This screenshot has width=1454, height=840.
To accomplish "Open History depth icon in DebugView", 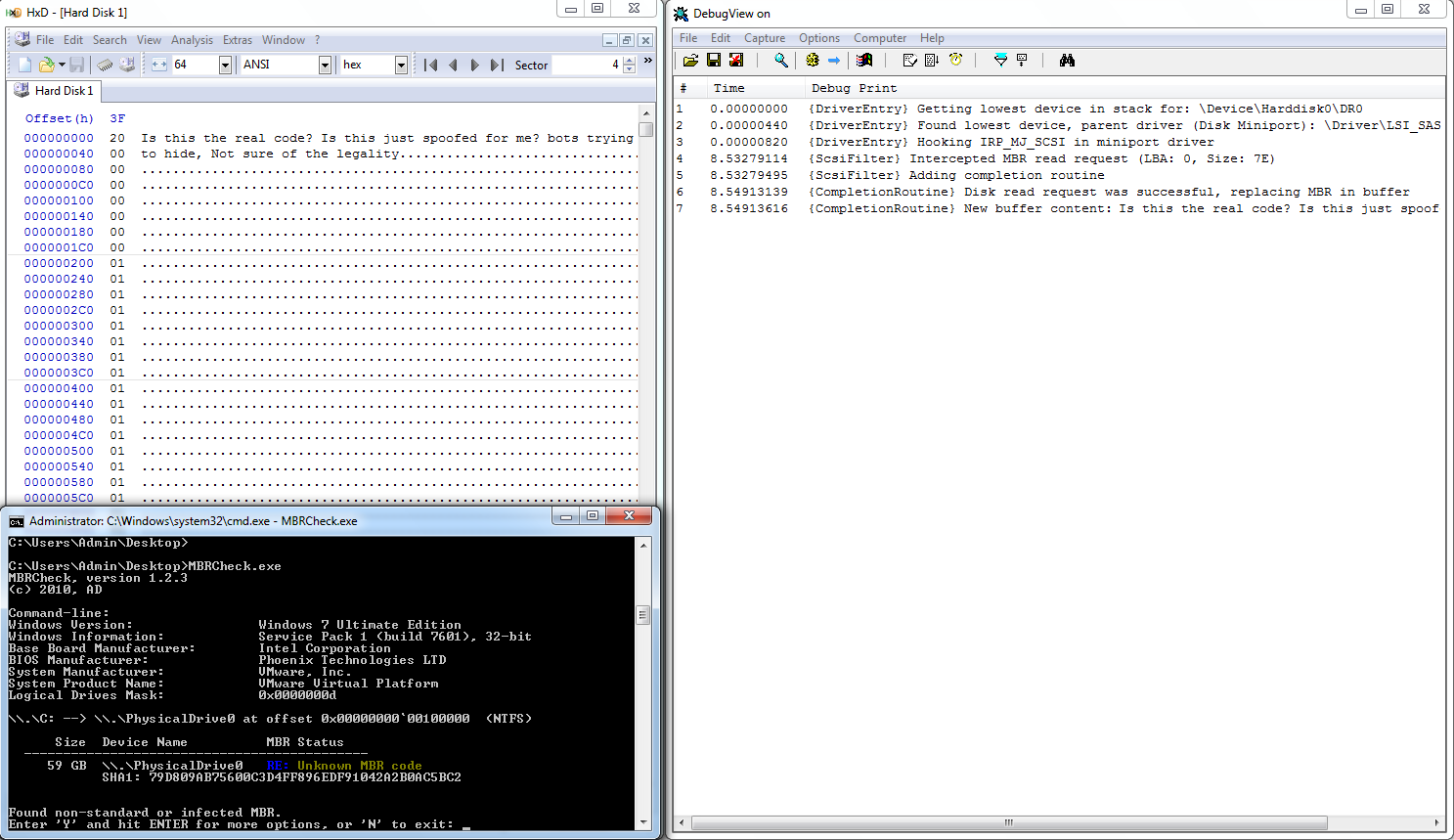I will click(1023, 61).
